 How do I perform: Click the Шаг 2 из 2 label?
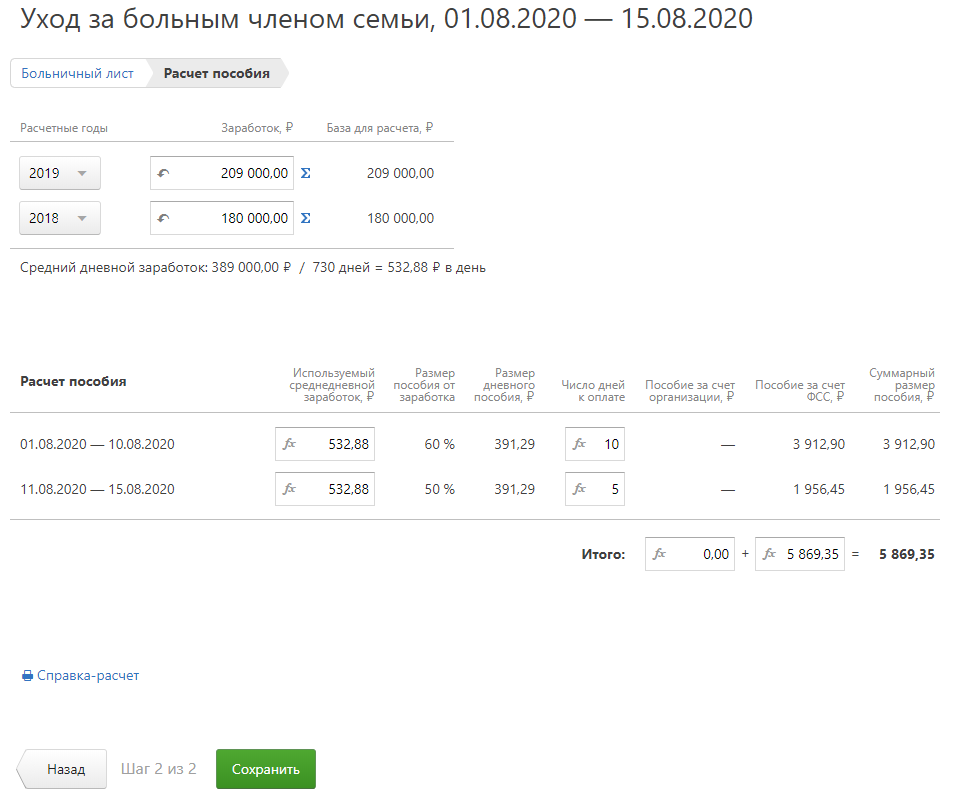(158, 769)
